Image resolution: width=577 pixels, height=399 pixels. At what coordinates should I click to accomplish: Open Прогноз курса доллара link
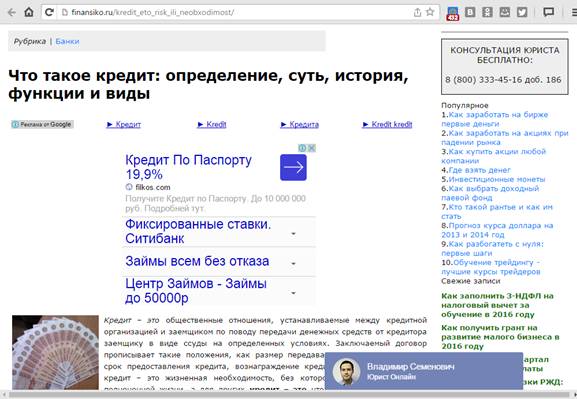(x=497, y=230)
